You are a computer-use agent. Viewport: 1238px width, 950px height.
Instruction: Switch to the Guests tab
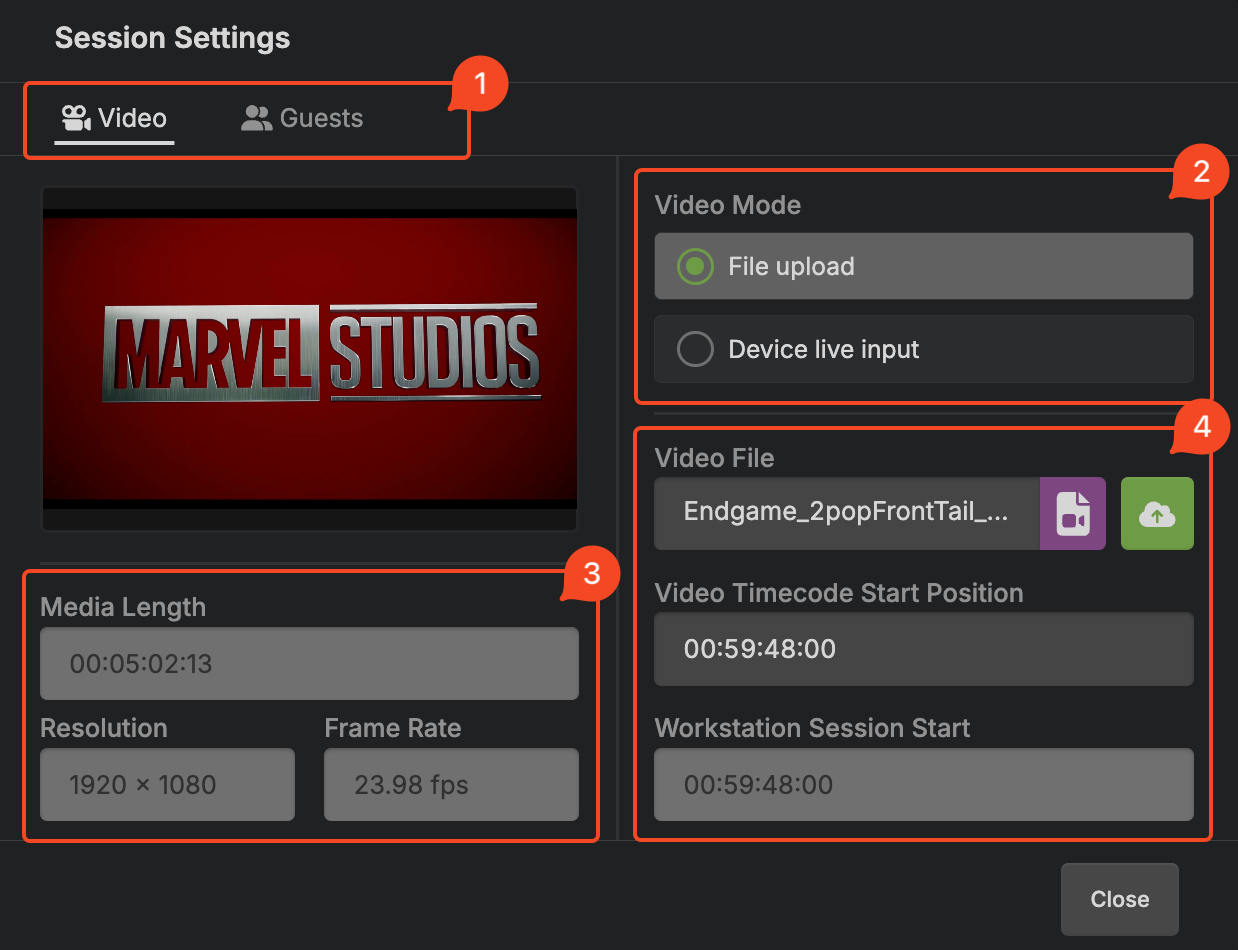pos(301,117)
